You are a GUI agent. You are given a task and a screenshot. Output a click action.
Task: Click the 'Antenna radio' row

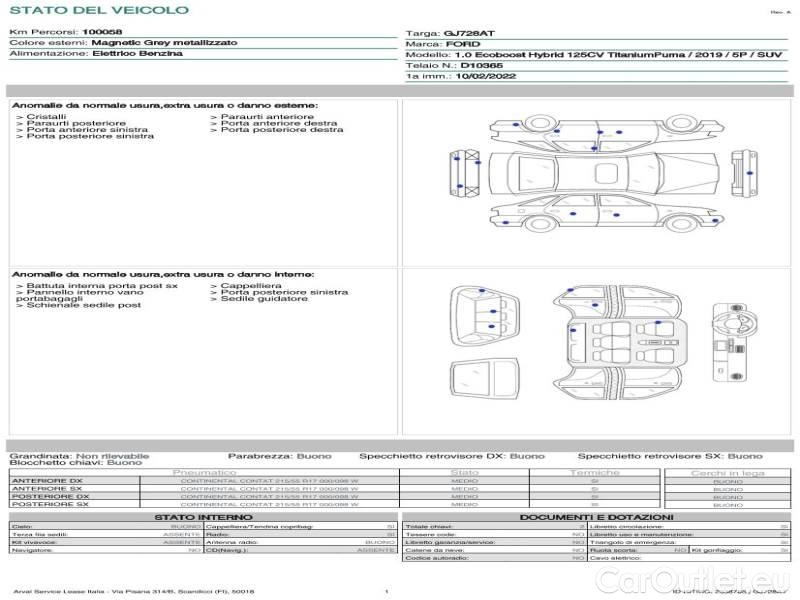(301, 542)
